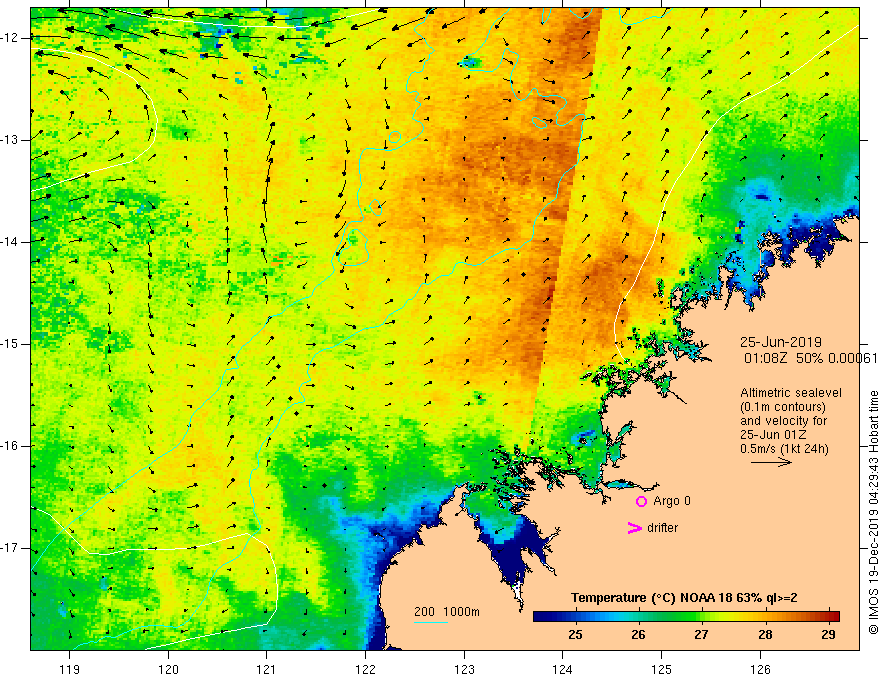Click the longitude axis label '126'
Image resolution: width=880 pixels, height=680 pixels.
tap(760, 669)
